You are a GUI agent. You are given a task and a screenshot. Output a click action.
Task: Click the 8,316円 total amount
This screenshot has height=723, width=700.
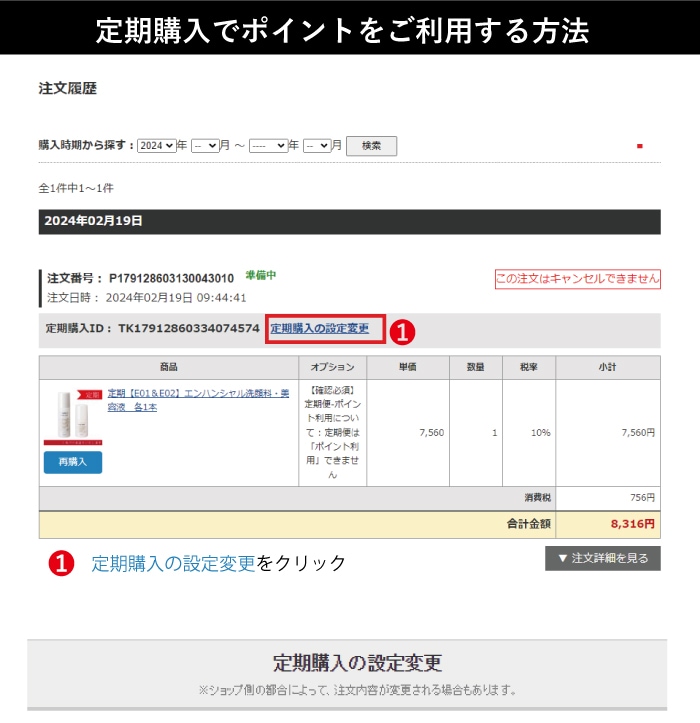pyautogui.click(x=632, y=523)
